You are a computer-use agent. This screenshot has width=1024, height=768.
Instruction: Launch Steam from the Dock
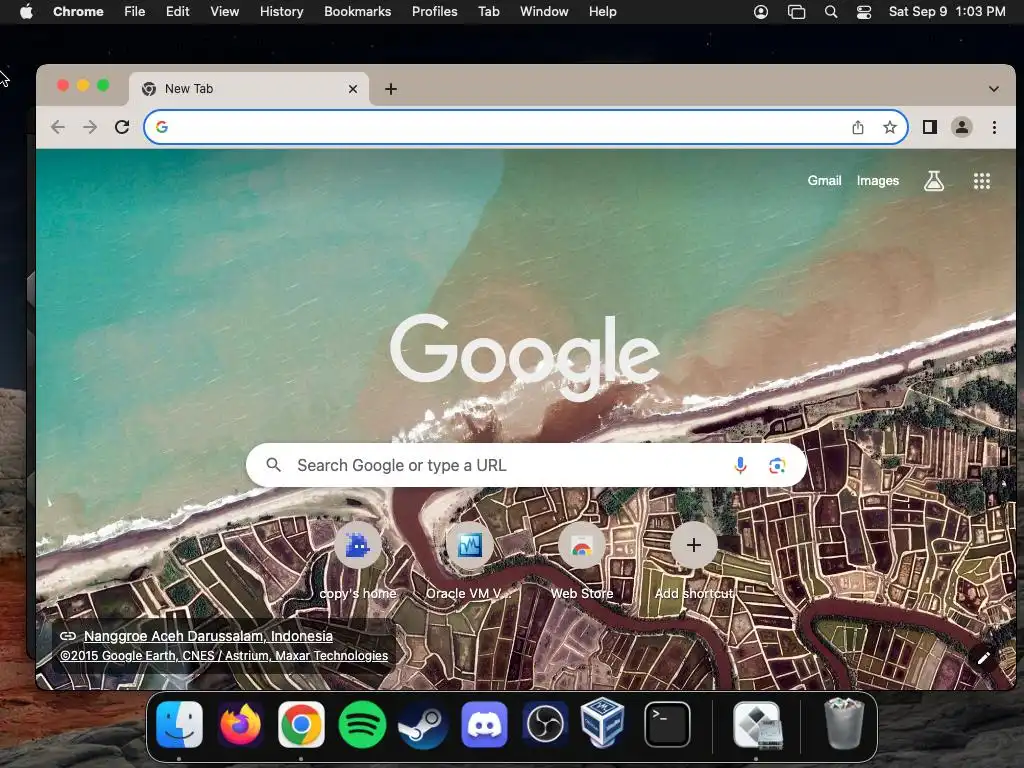click(423, 724)
